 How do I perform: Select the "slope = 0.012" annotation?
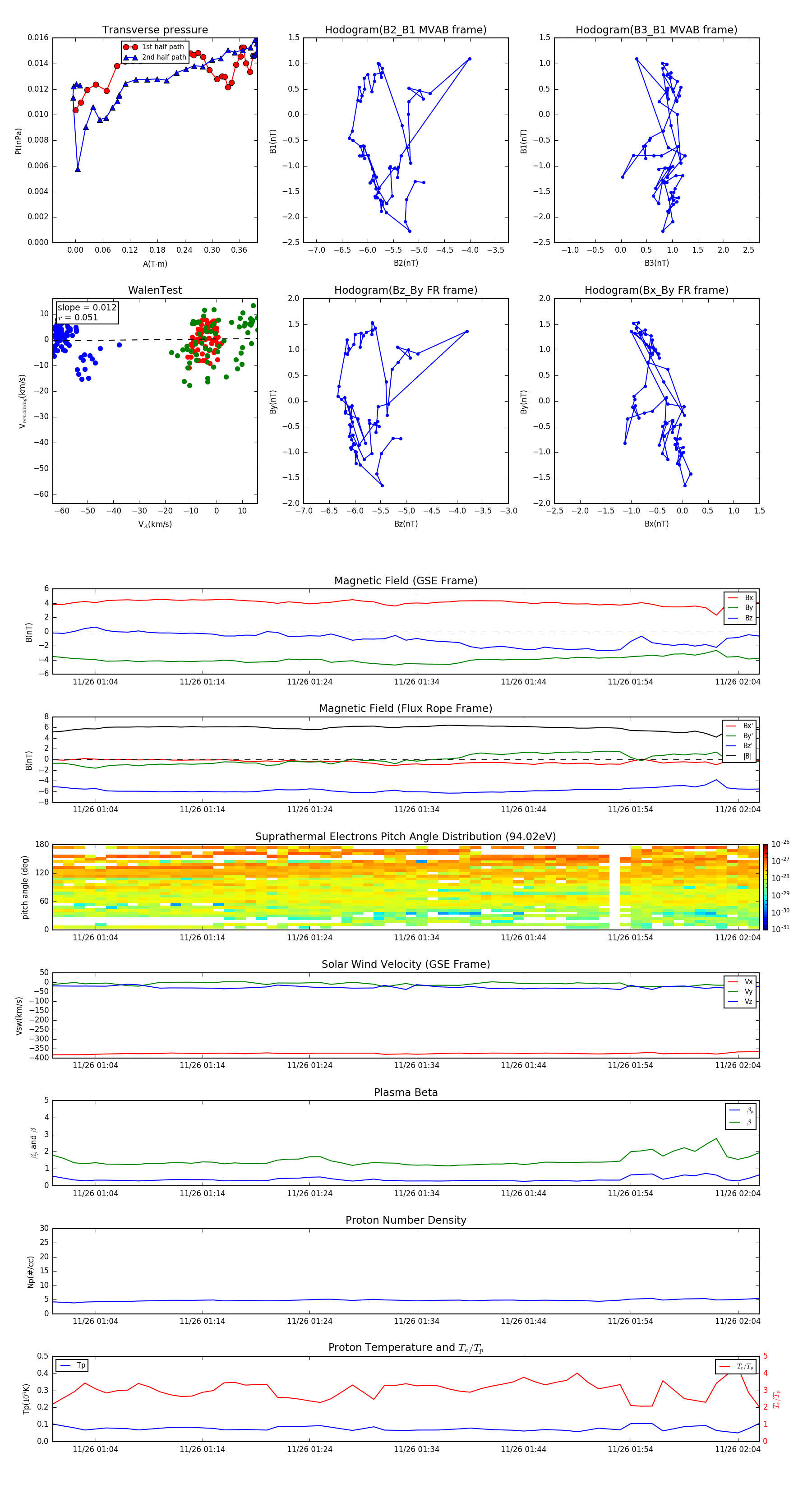click(87, 308)
